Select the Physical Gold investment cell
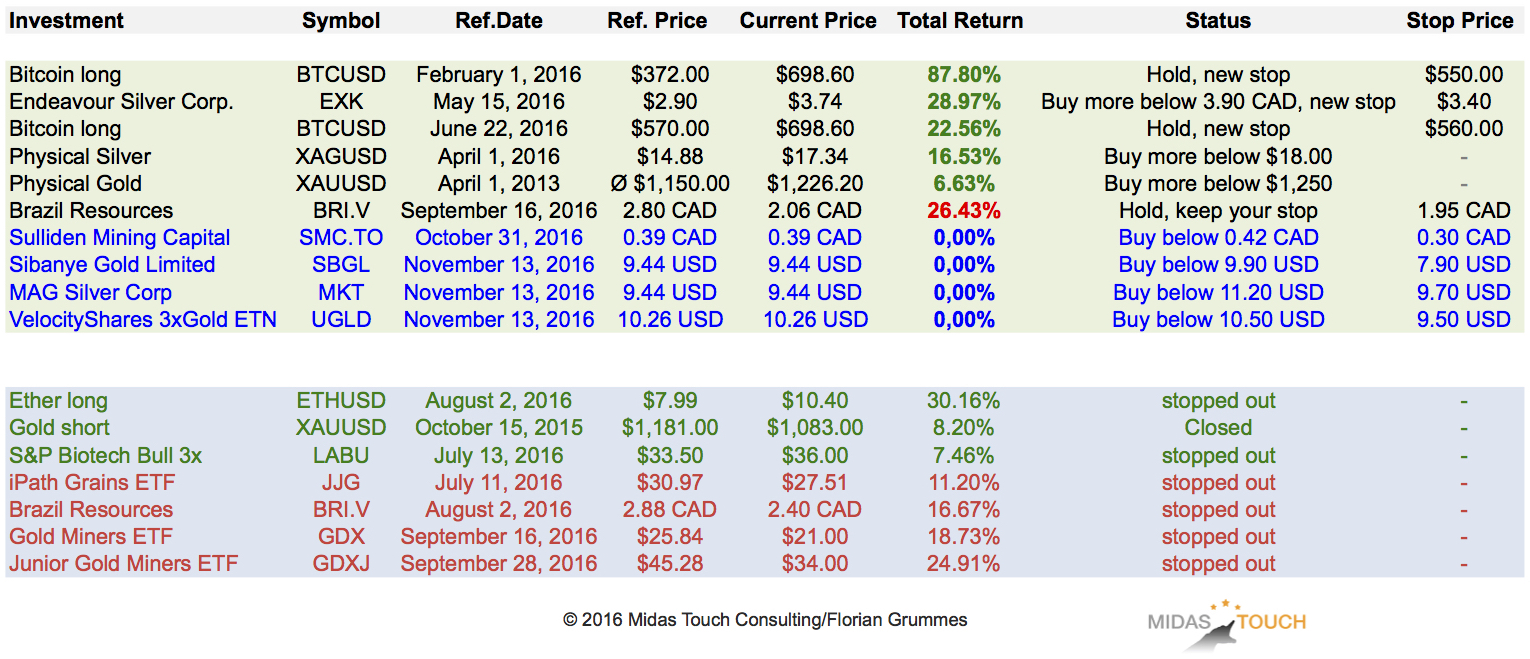The width and height of the screenshot is (1530, 659). tap(76, 184)
